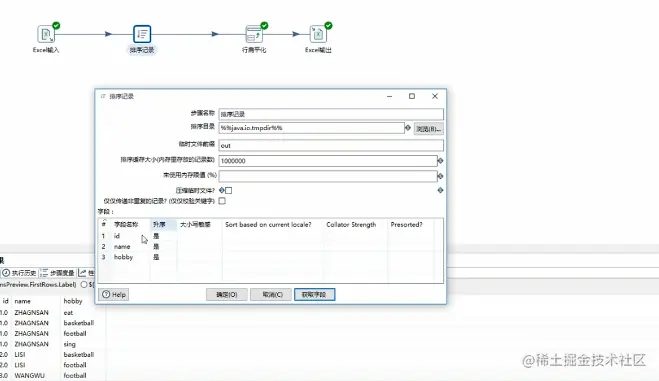Click the Presorted? column header
The width and height of the screenshot is (659, 381).
click(x=406, y=224)
